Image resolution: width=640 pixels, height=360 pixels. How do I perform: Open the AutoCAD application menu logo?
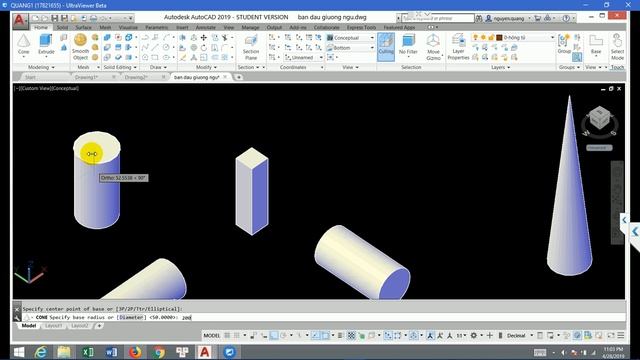click(20, 20)
